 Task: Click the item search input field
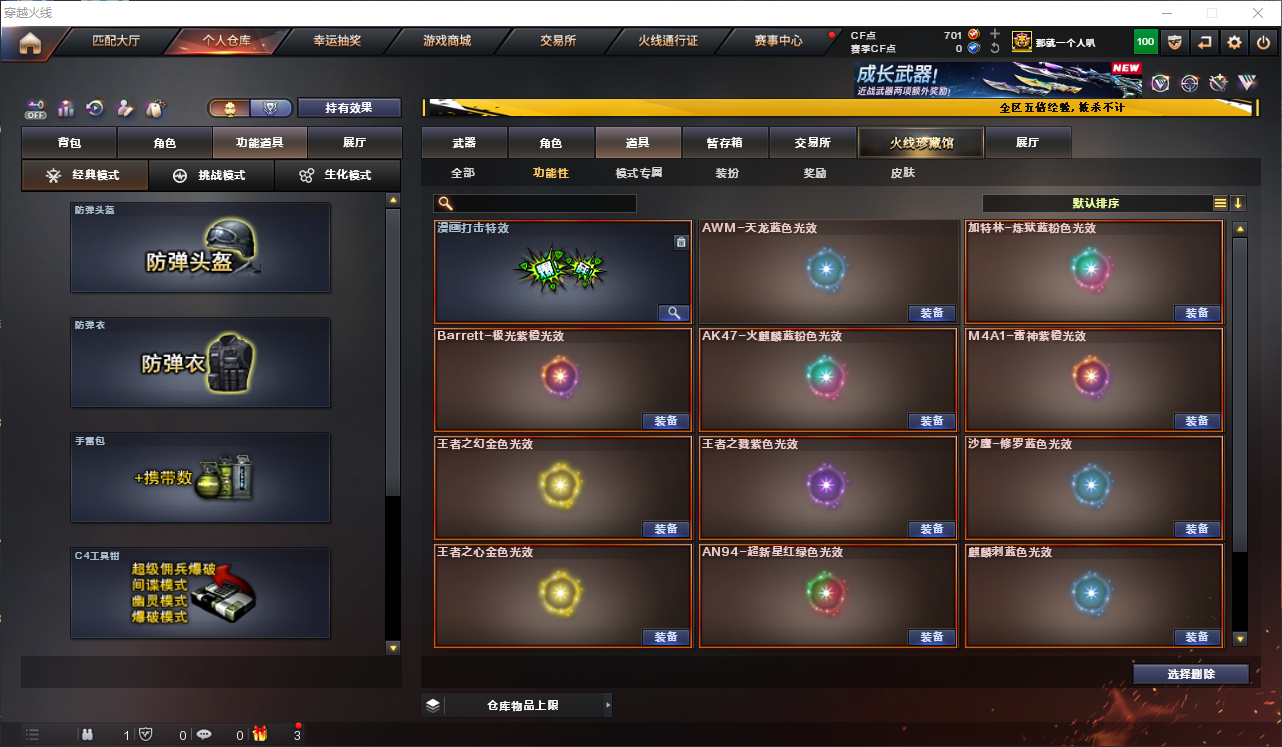[535, 203]
